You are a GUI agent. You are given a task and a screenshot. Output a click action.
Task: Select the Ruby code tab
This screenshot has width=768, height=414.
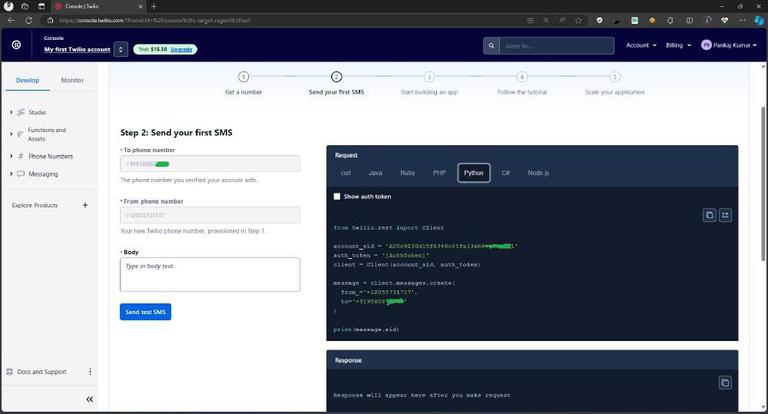click(408, 173)
